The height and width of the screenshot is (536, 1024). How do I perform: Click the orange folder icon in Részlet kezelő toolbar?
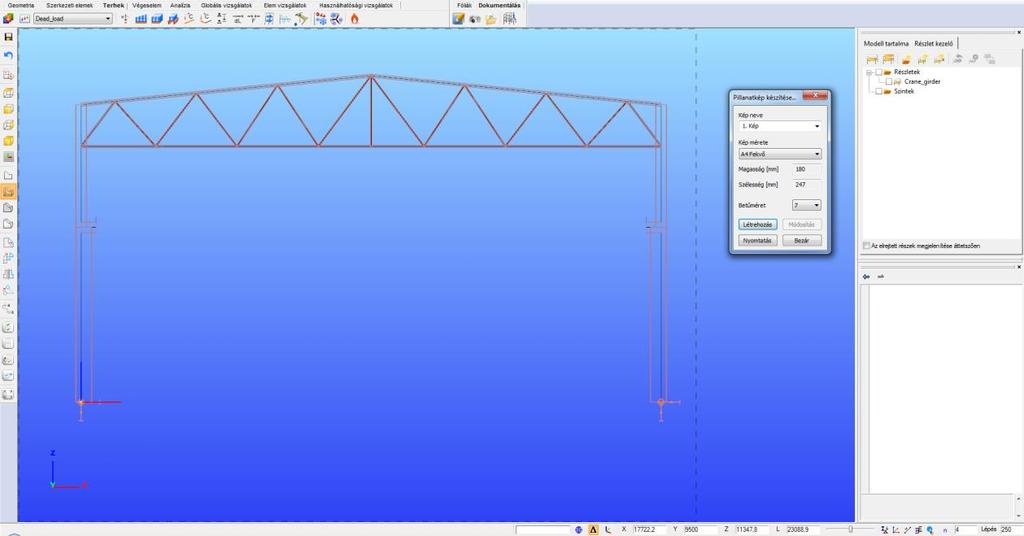[x=906, y=59]
